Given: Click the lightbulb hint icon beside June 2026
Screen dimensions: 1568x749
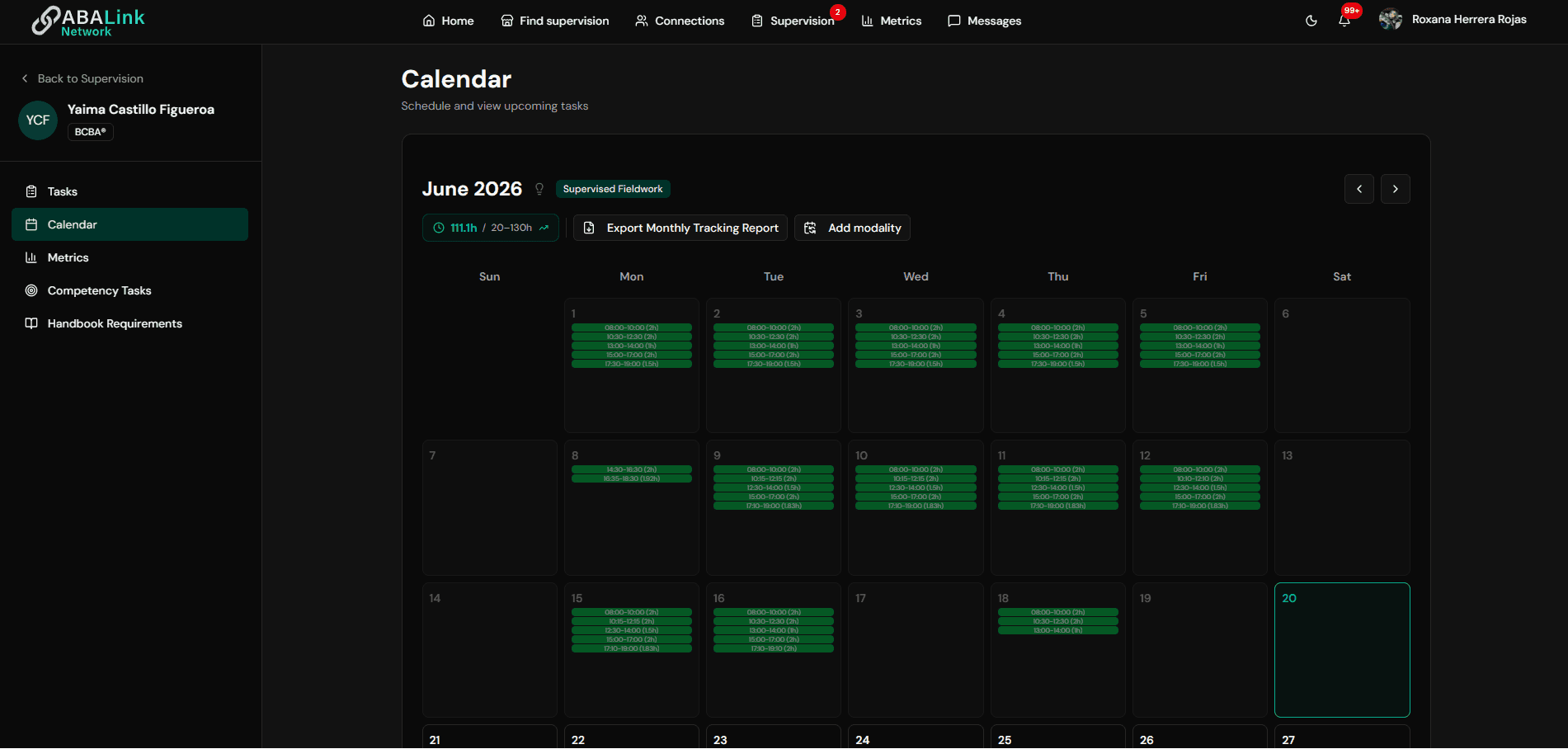Looking at the screenshot, I should (x=539, y=189).
